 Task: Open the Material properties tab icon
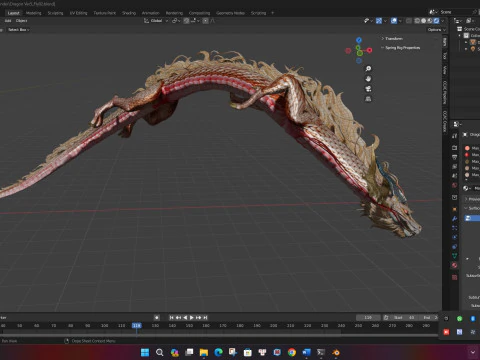tap(454, 265)
